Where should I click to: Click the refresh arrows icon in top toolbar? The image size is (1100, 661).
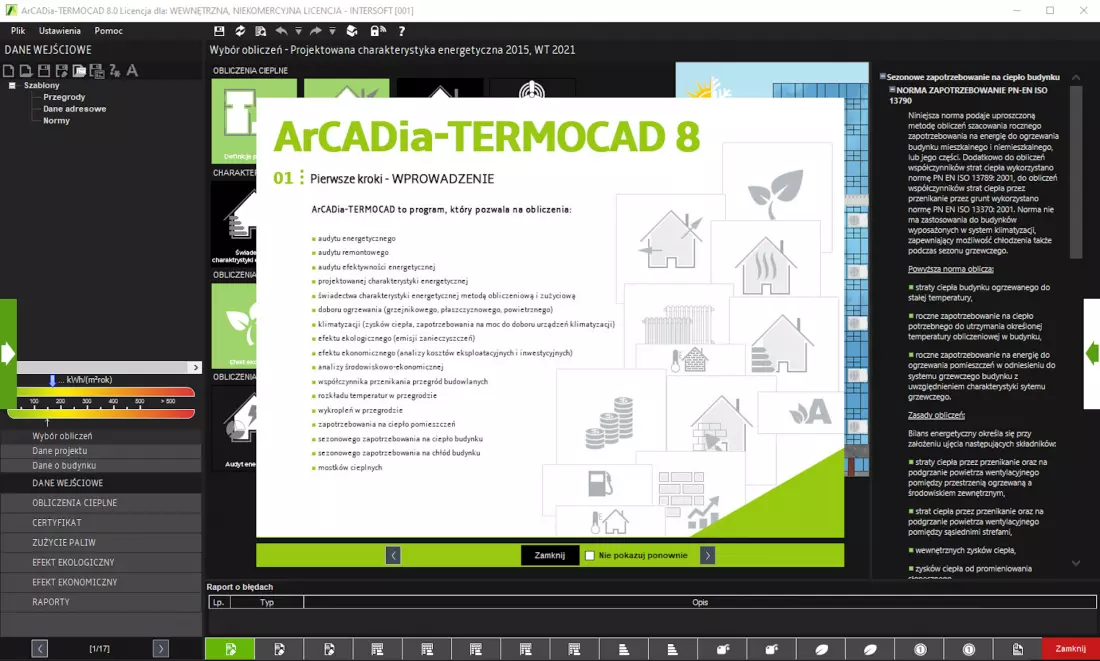coord(240,31)
